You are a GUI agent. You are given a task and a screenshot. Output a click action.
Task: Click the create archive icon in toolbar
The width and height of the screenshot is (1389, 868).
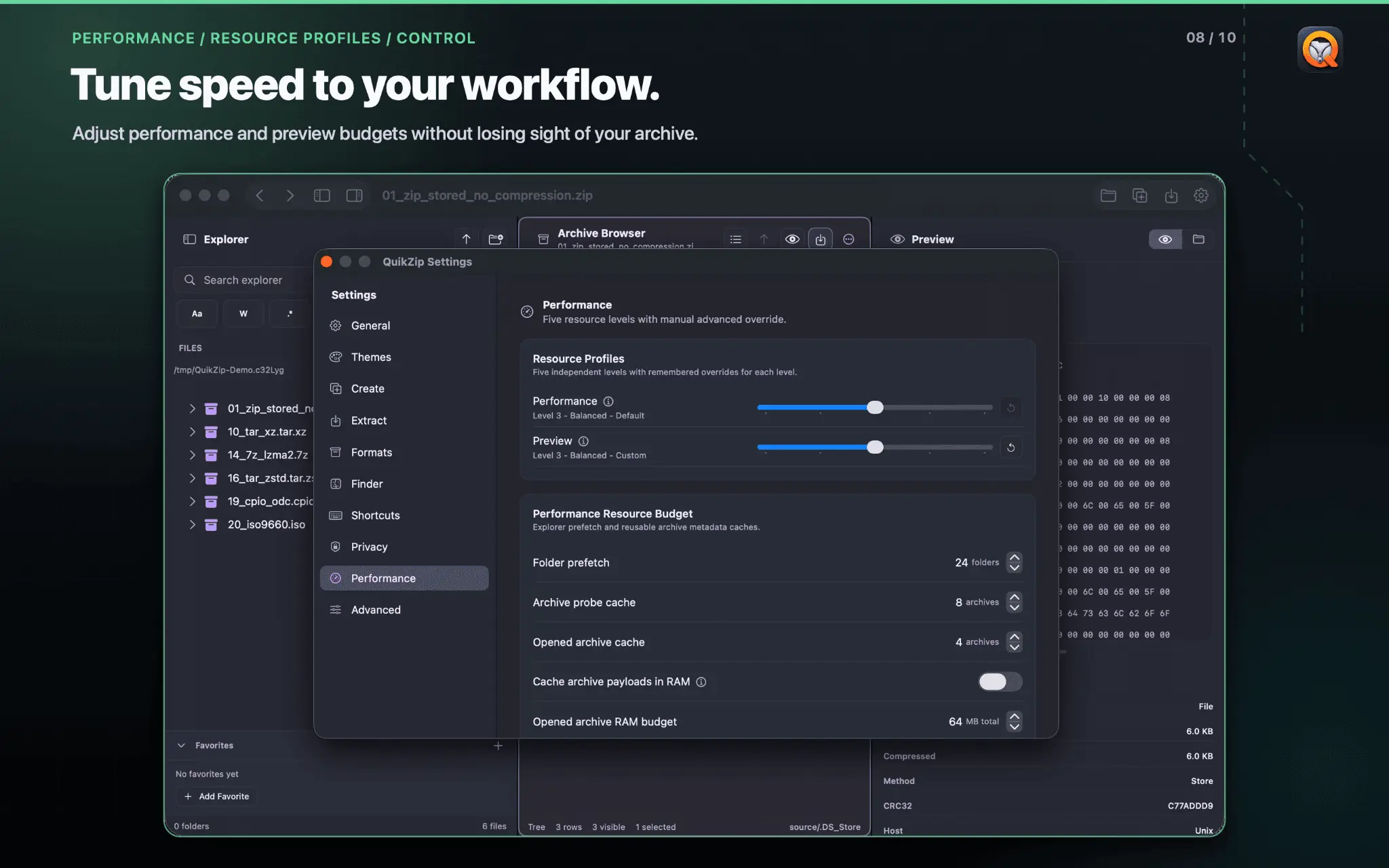(x=1139, y=195)
